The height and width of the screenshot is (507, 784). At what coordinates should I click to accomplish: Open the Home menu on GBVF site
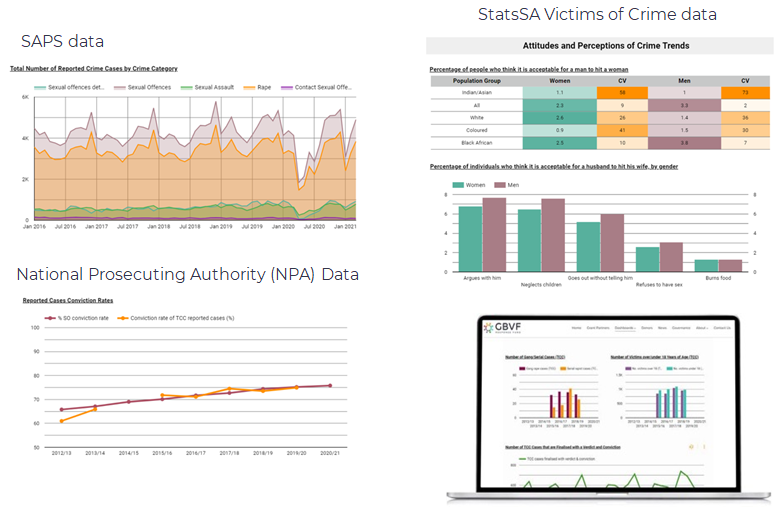click(x=577, y=328)
